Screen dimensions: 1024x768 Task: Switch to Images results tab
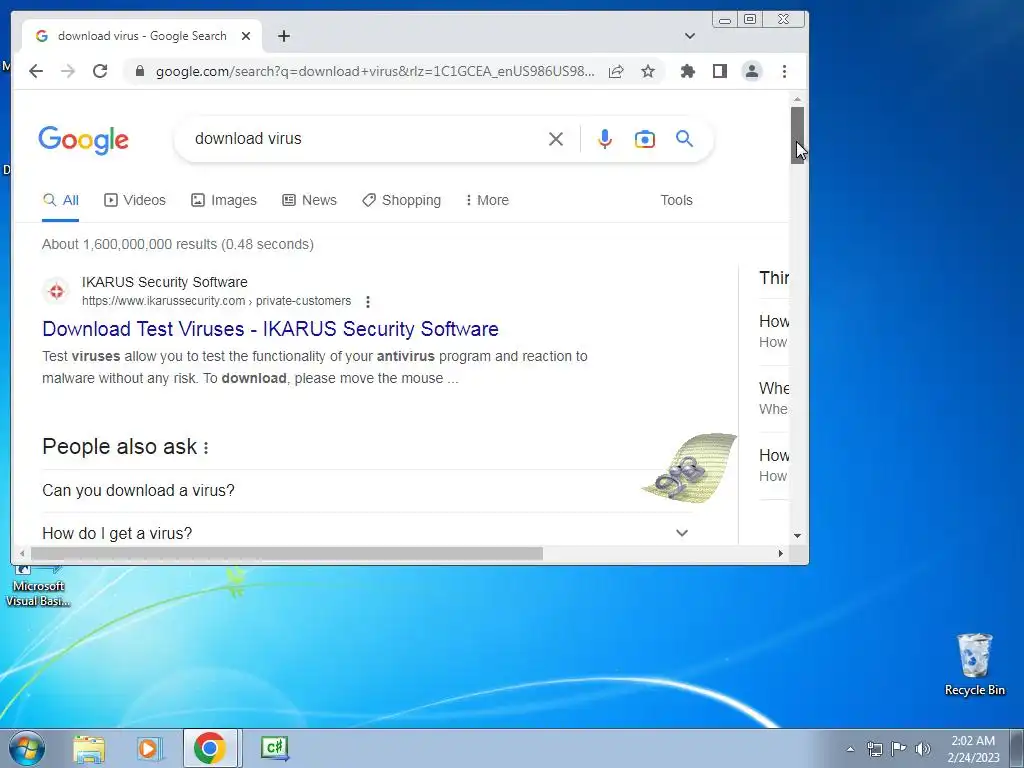point(224,200)
